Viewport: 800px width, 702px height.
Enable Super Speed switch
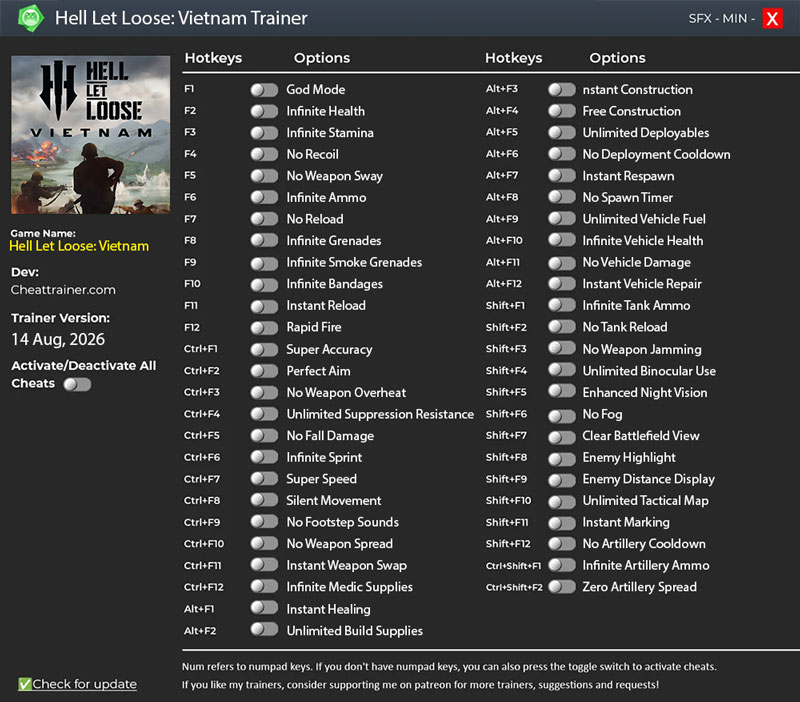click(264, 479)
